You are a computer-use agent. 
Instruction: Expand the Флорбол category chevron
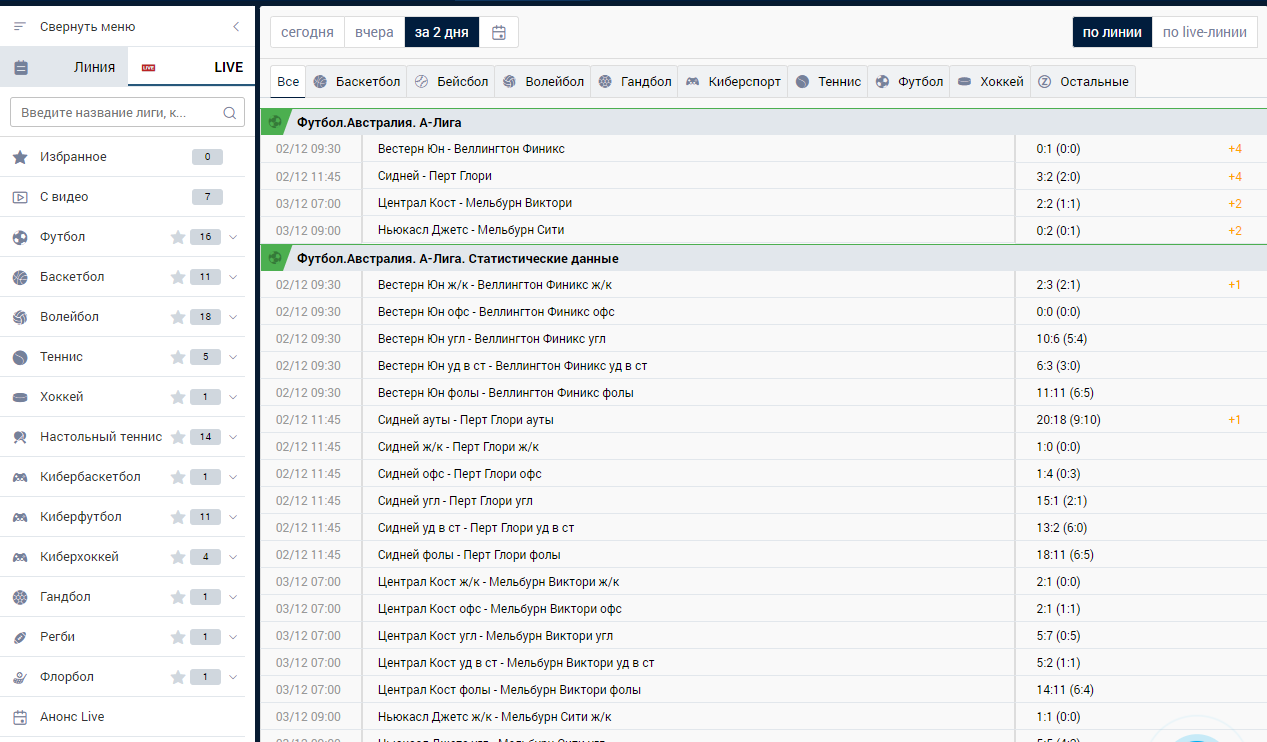click(x=233, y=677)
